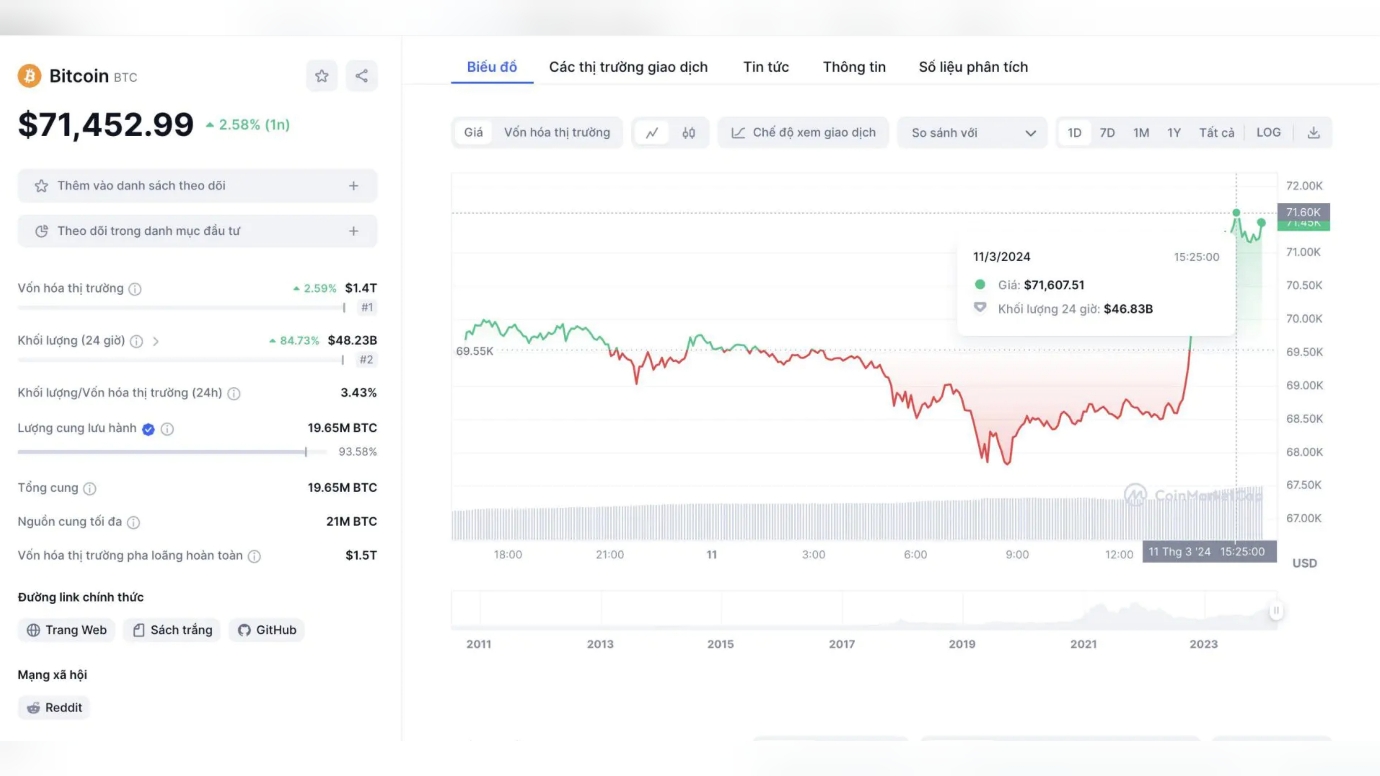Expand Thêm vào danh sách theo dõi plus
This screenshot has height=776, width=1380.
point(353,186)
